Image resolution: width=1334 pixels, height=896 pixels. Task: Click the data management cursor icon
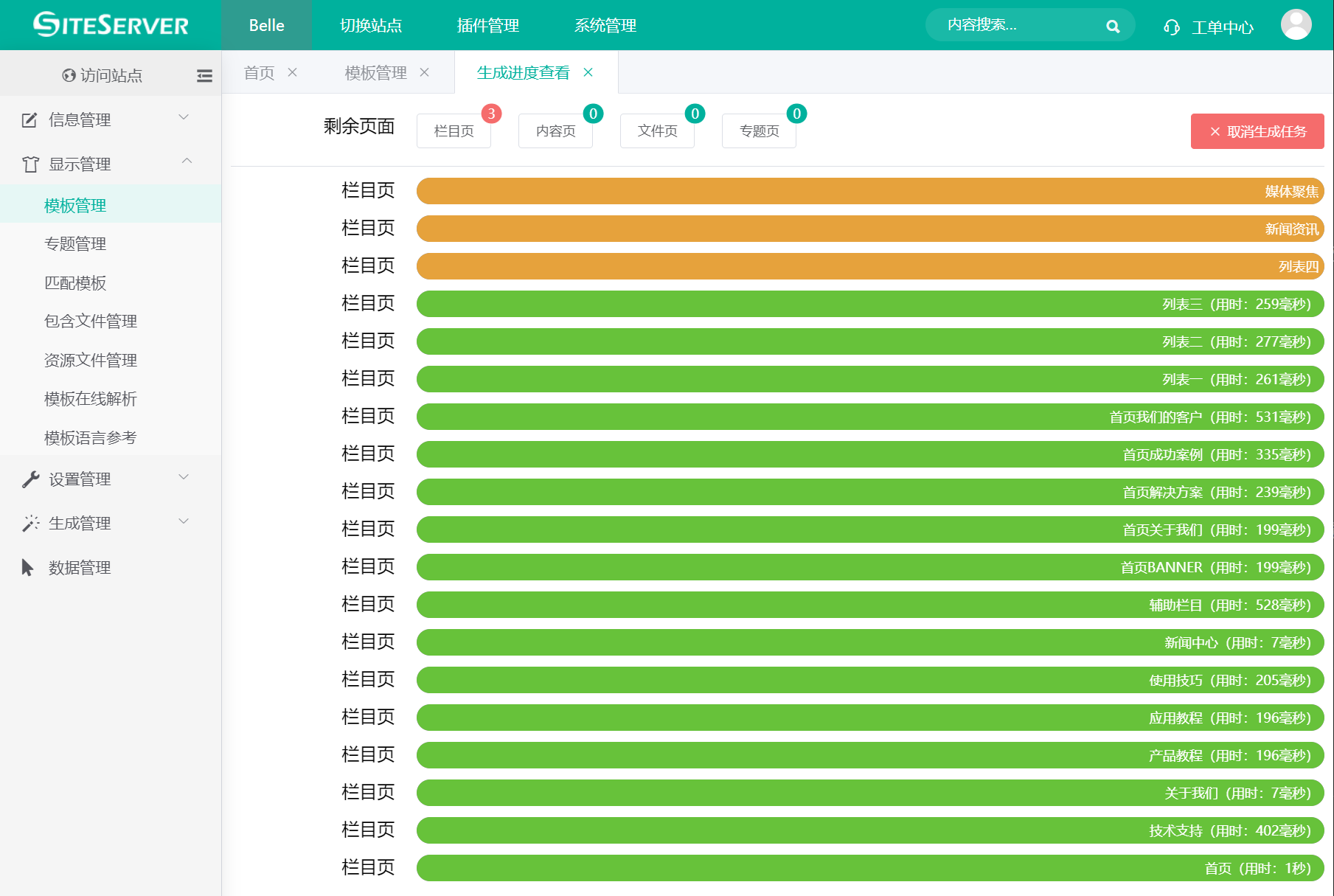[x=28, y=567]
